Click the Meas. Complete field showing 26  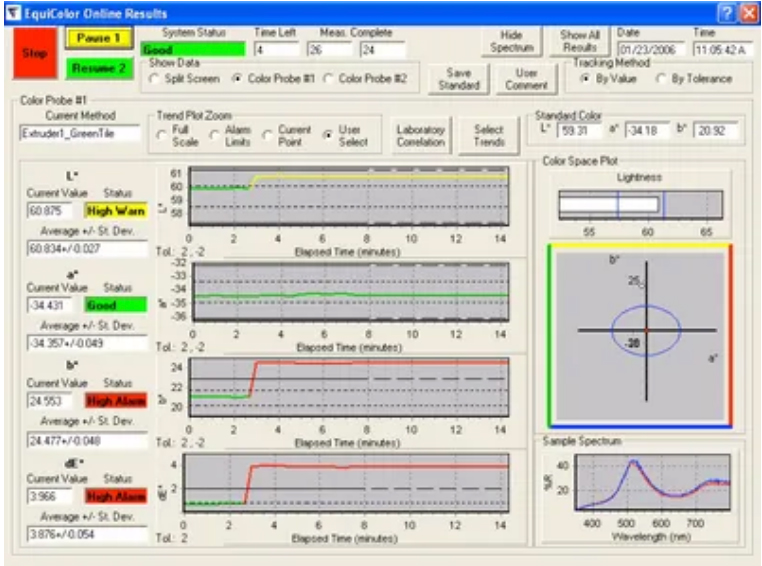(329, 50)
